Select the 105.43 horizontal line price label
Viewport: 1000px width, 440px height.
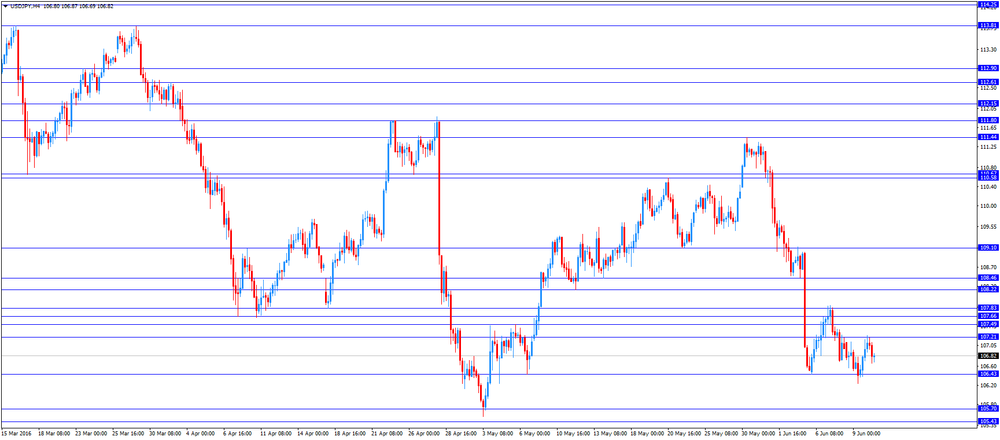tap(988, 422)
